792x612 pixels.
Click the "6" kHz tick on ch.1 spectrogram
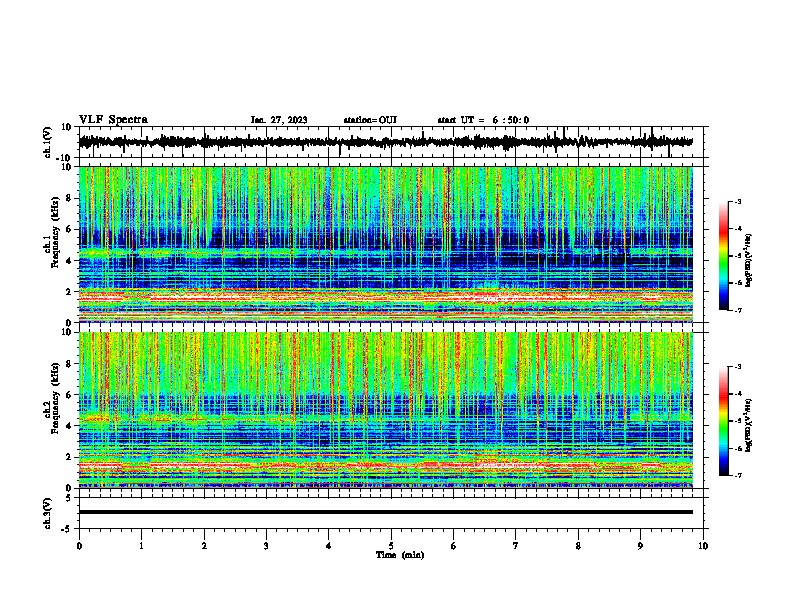(70, 230)
